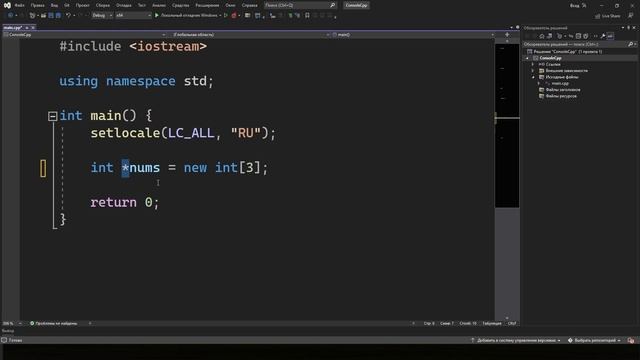Image resolution: width=640 pixels, height=360 pixels.
Task: Click Solution Explorer collapse all icon
Action: pos(578,36)
